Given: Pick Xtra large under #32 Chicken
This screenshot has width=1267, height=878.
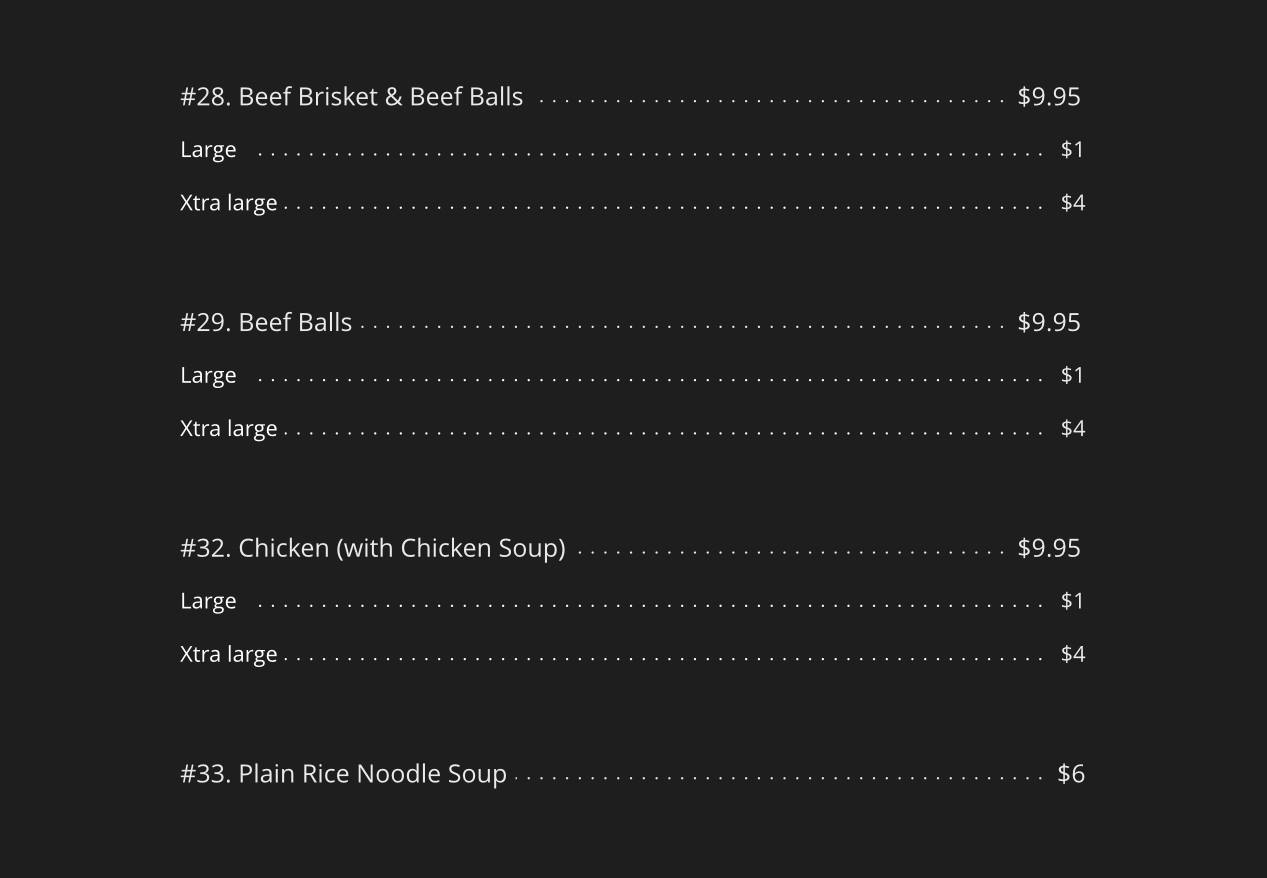Looking at the screenshot, I should tap(228, 655).
